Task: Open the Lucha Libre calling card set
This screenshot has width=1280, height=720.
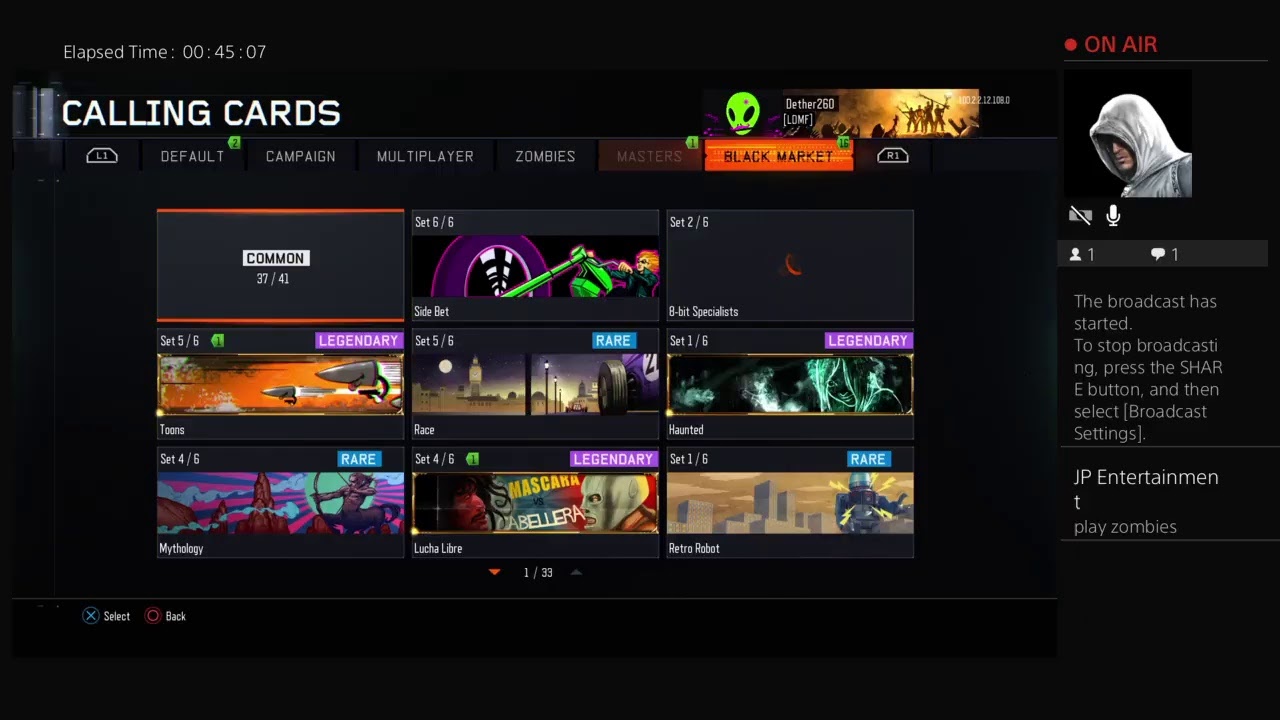Action: (x=535, y=503)
